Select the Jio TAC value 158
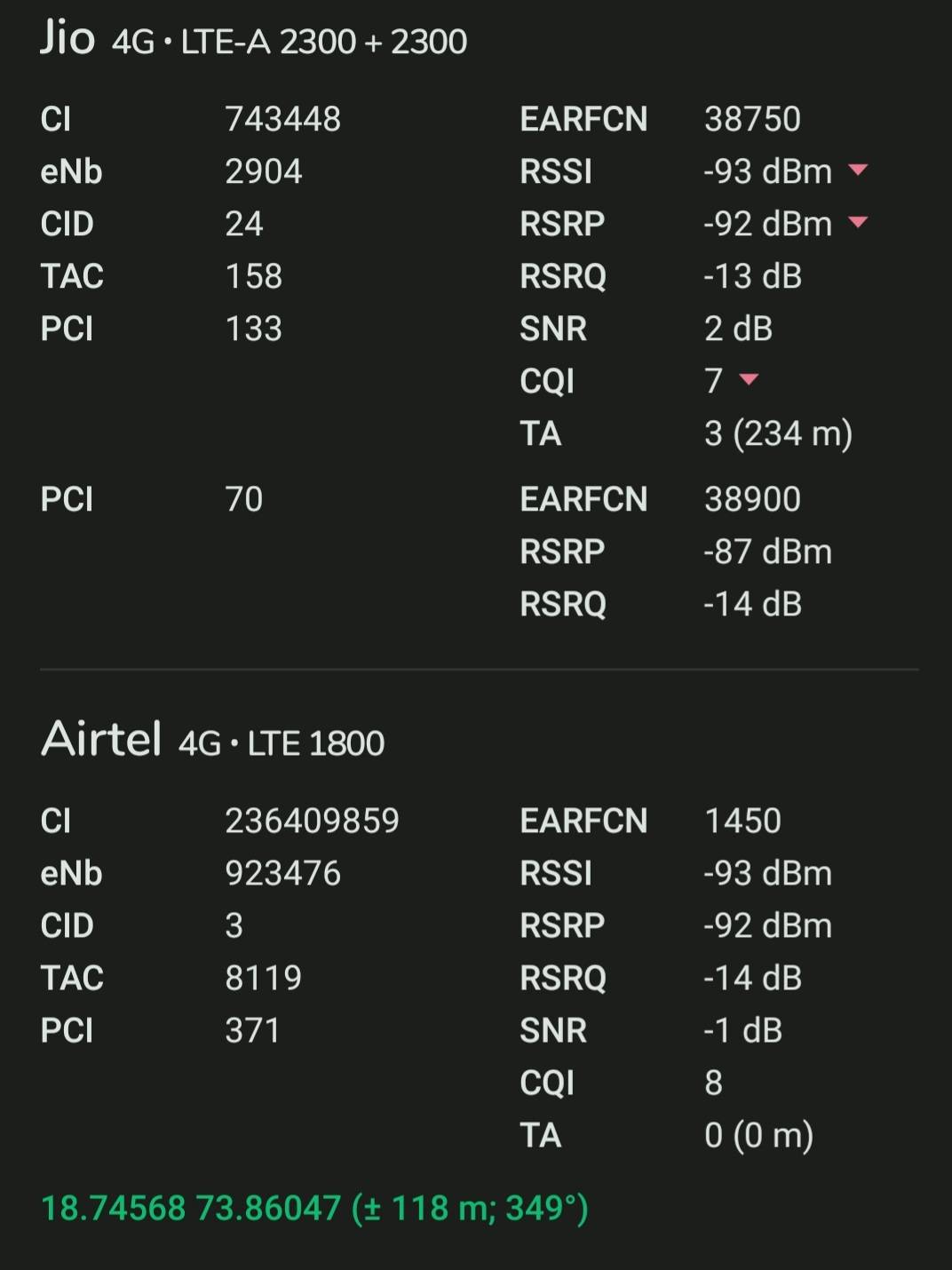This screenshot has height=1270, width=952. (x=253, y=276)
